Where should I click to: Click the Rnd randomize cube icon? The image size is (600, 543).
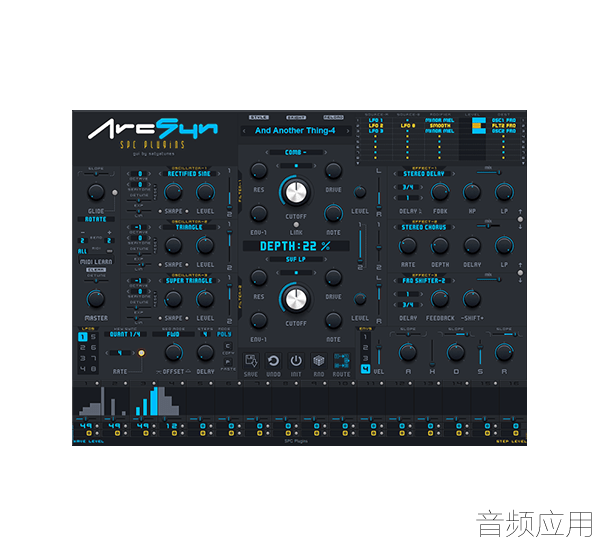pyautogui.click(x=318, y=360)
